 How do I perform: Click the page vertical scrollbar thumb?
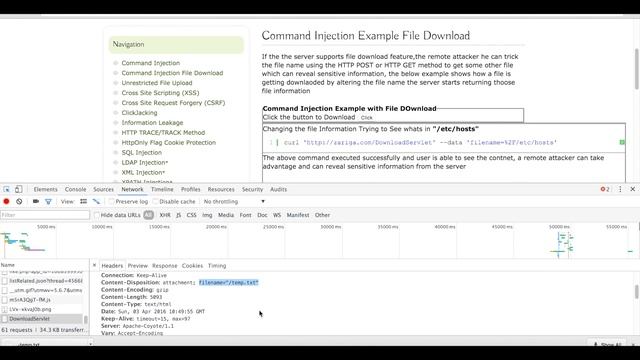tap(637, 69)
